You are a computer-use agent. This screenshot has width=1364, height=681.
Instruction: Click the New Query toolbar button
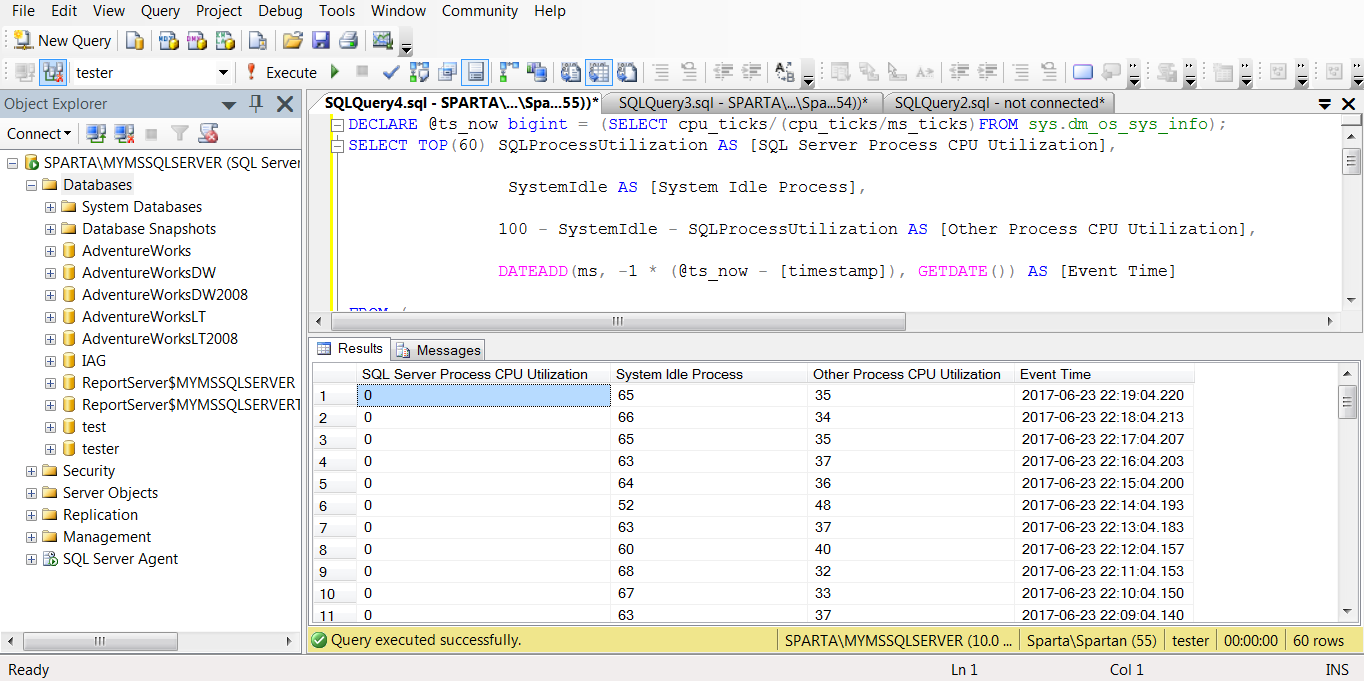coord(62,41)
